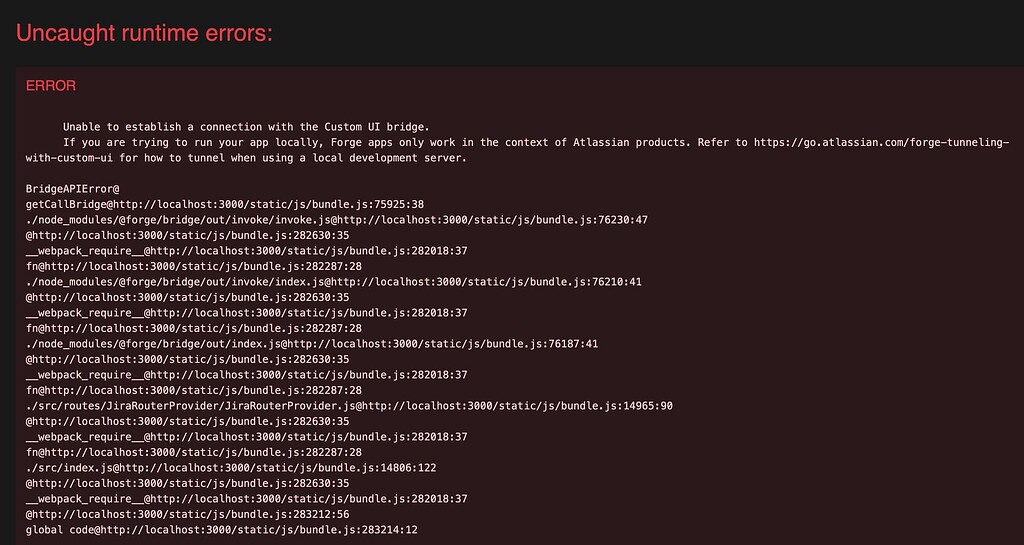
Task: Click the bundle.js:283212:56 stack frame
Action: pos(187,514)
